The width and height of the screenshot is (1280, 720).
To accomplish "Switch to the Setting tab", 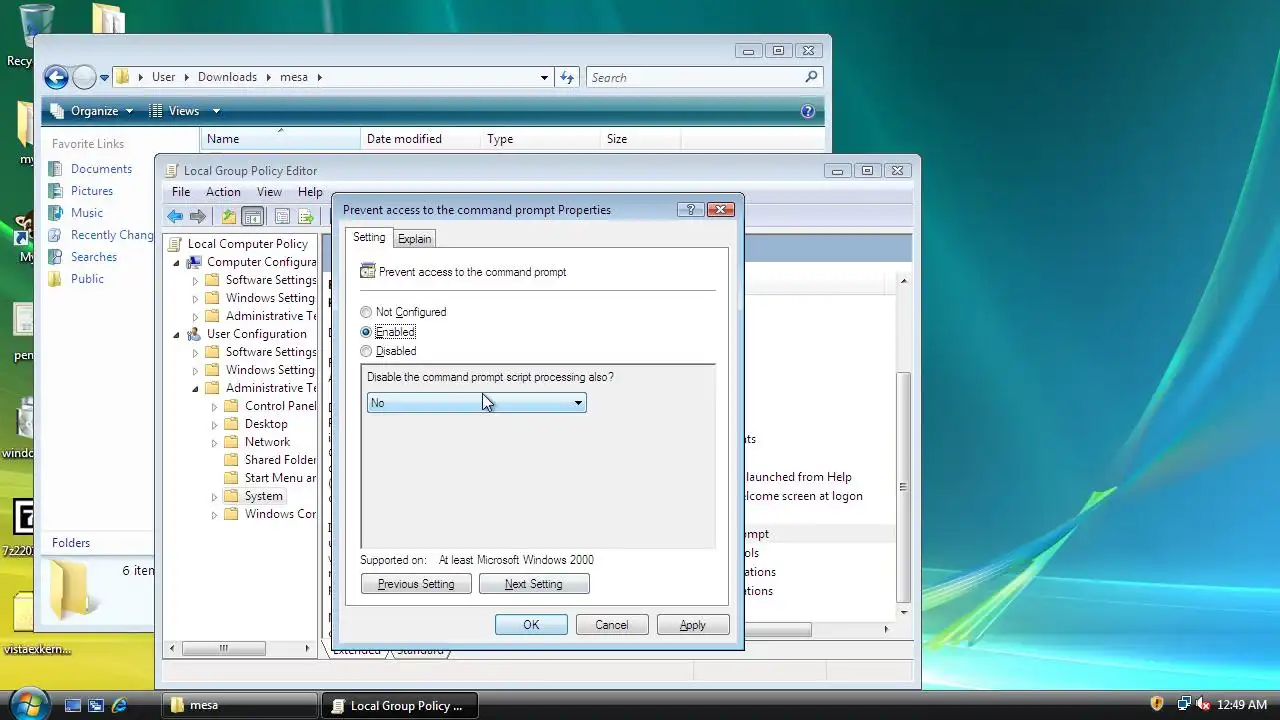I will (x=369, y=237).
